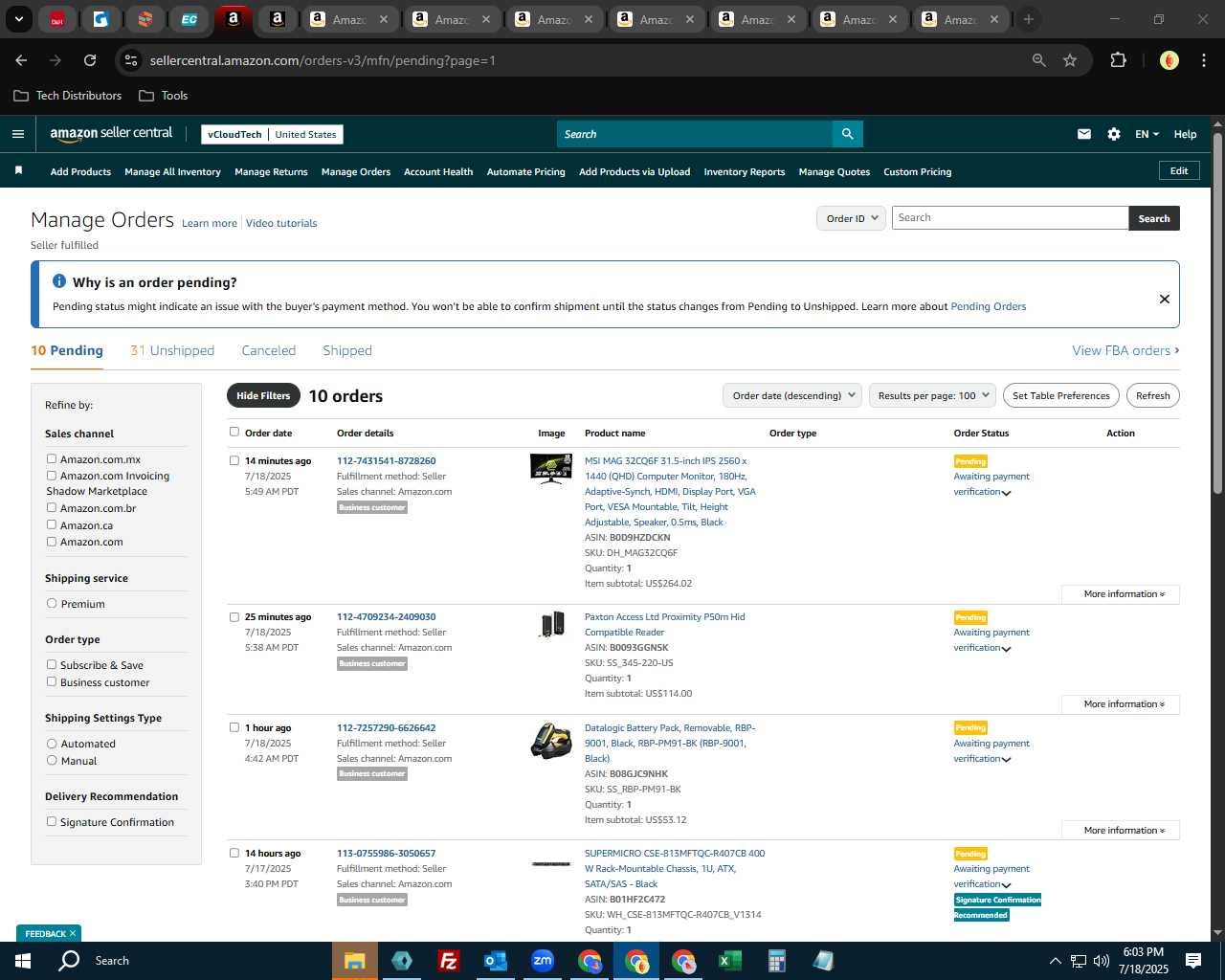Check the Amazon.com.mx sales channel filter

[x=52, y=458]
